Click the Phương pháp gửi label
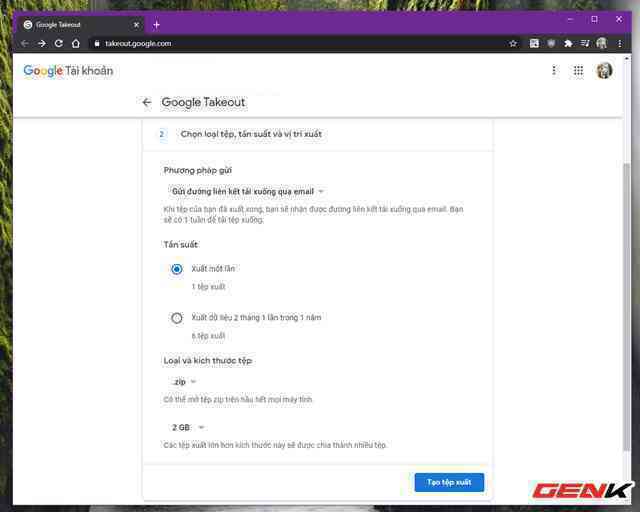This screenshot has height=512, width=640. tap(198, 170)
